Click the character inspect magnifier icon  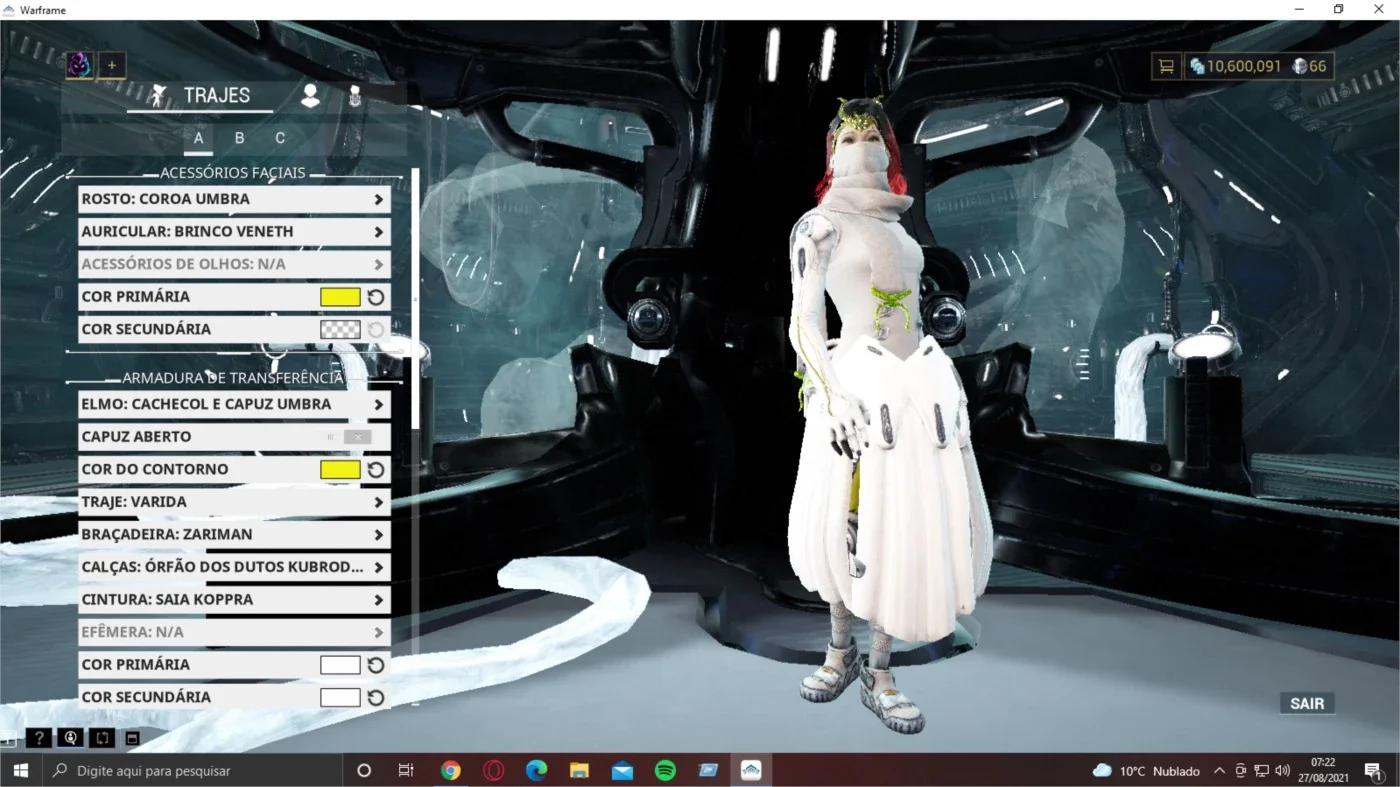click(x=70, y=738)
